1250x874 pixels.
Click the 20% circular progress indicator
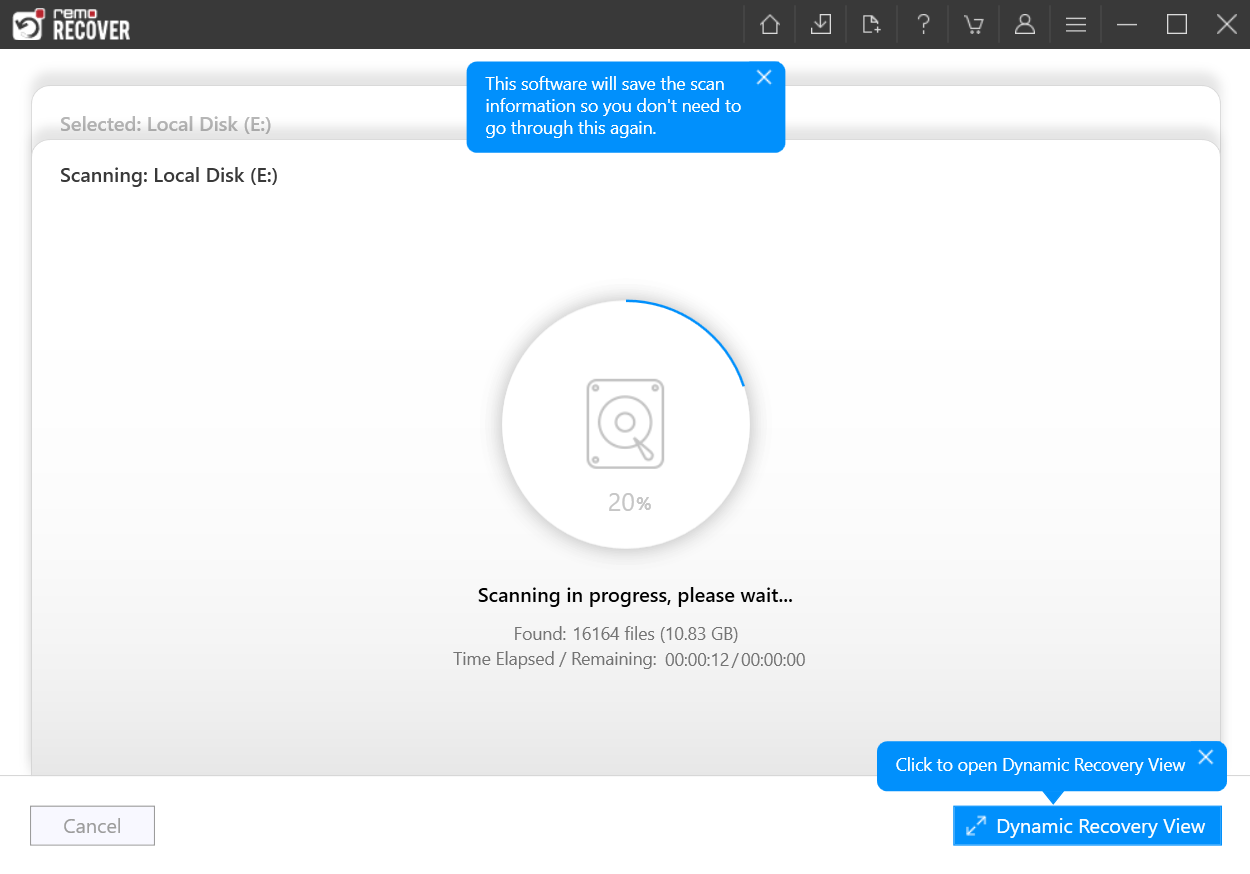[628, 503]
